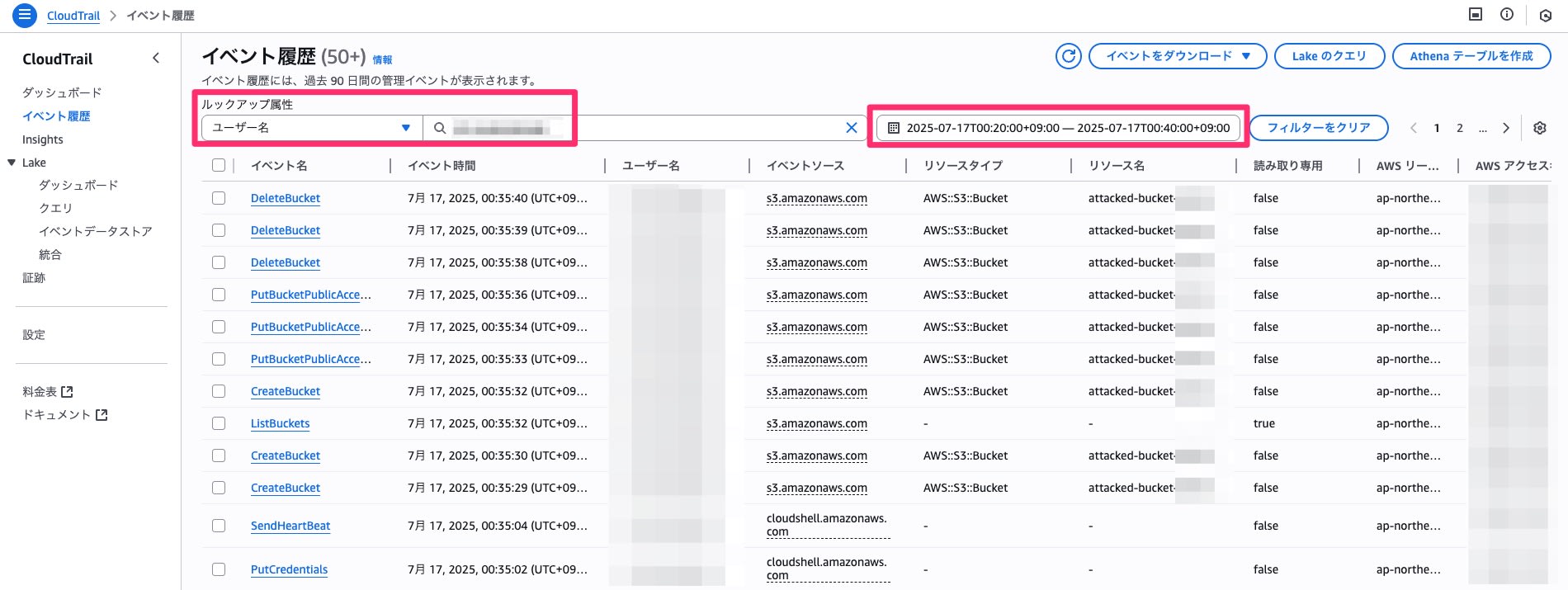Open the date range picker filter
Image resolution: width=1568 pixels, height=590 pixels.
(x=1058, y=128)
